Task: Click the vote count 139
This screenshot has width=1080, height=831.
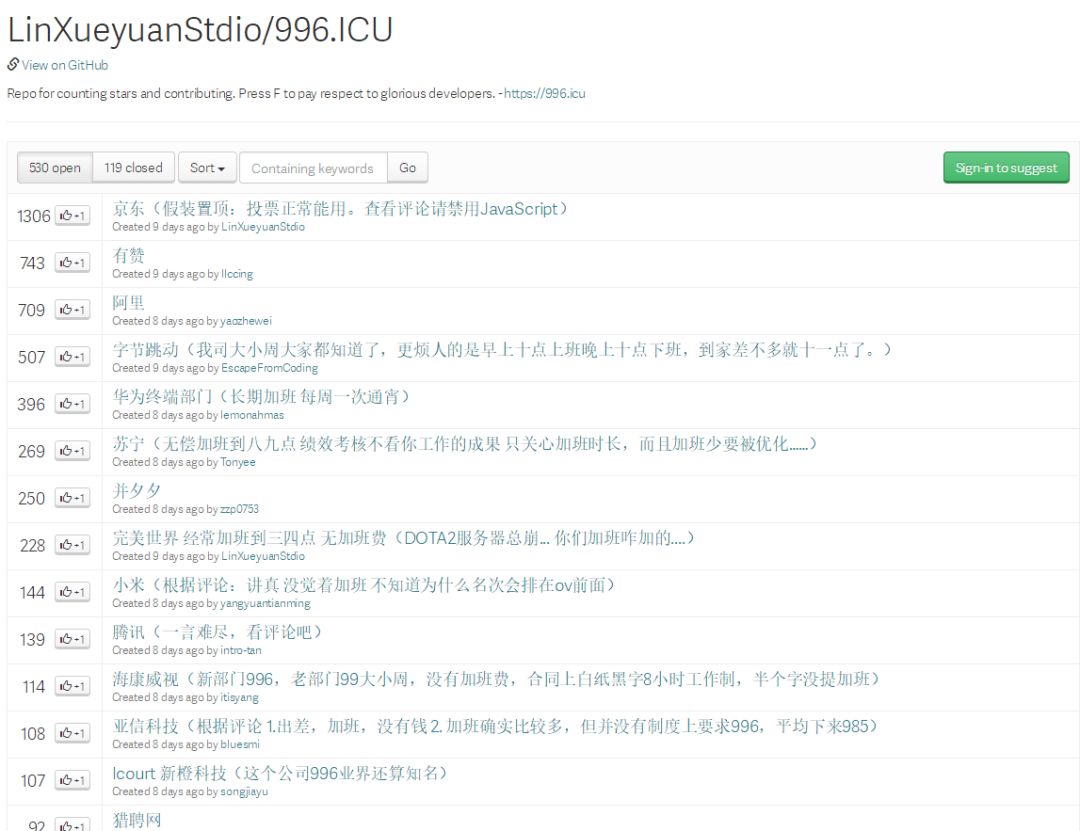Action: point(32,639)
